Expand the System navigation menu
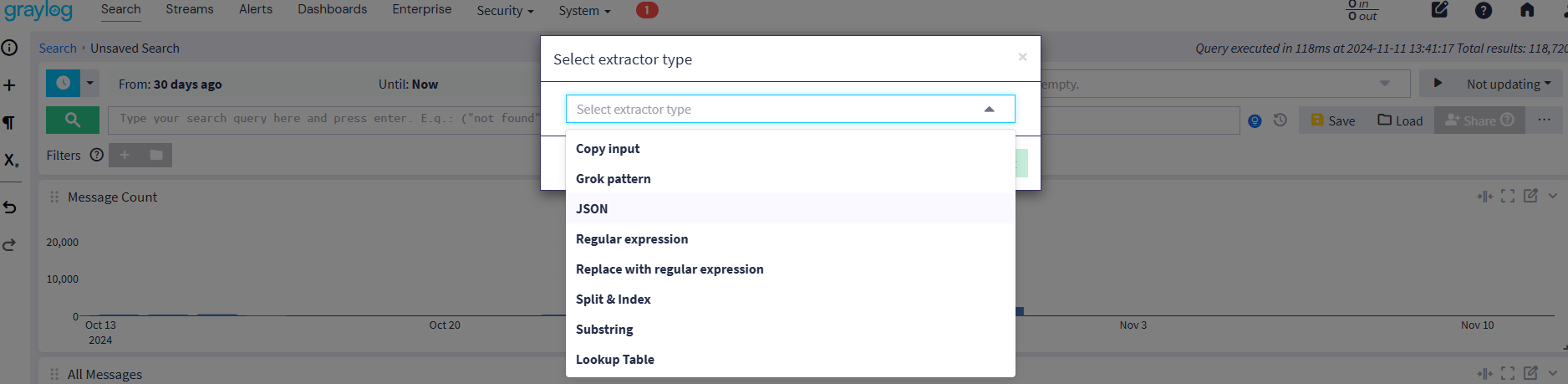Viewport: 1568px width, 384px height. pyautogui.click(x=583, y=11)
